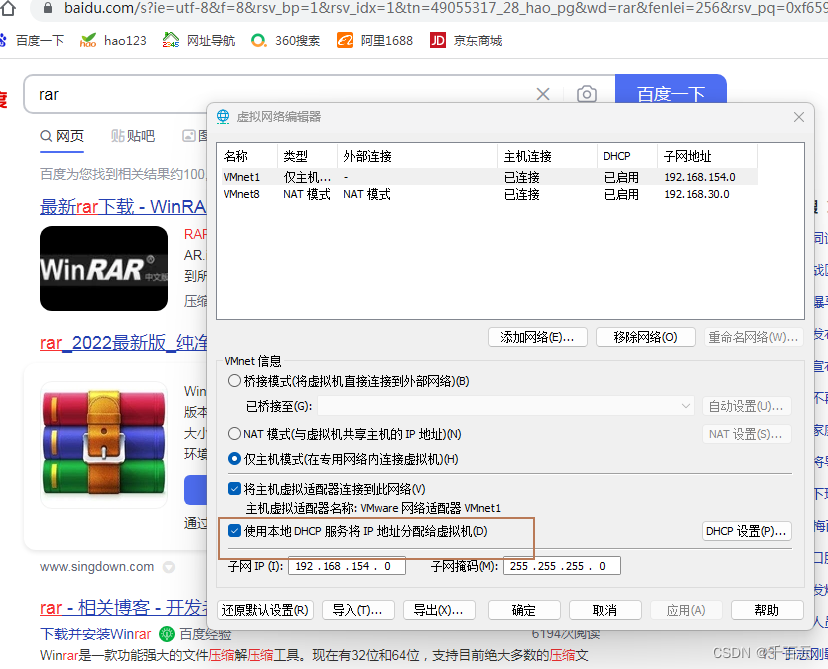Open the DHCP 设置(P) button
828x669 pixels.
click(746, 531)
